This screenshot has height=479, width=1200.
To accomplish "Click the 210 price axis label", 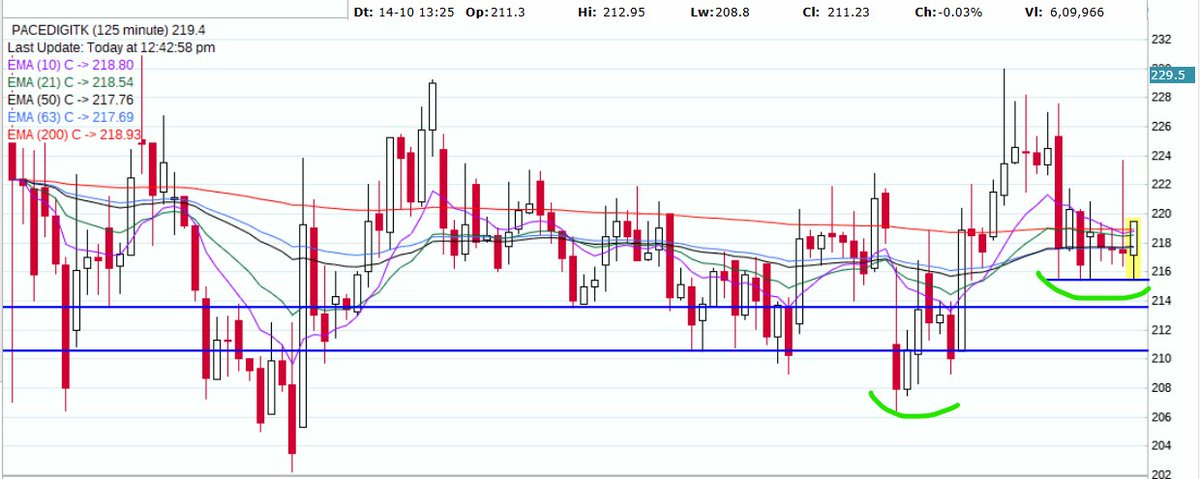I will [x=1161, y=359].
